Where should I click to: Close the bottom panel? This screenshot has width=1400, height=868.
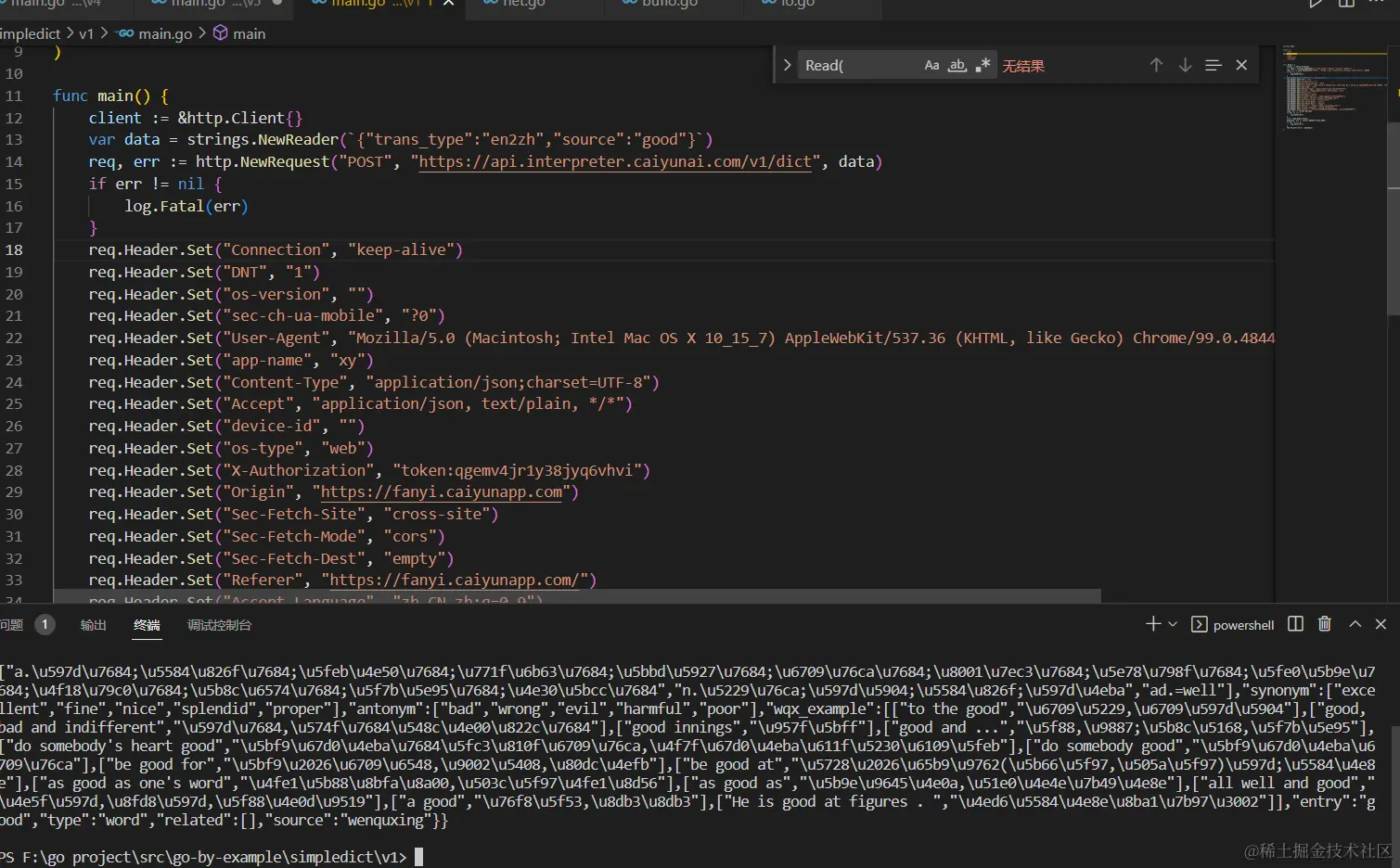[x=1381, y=624]
